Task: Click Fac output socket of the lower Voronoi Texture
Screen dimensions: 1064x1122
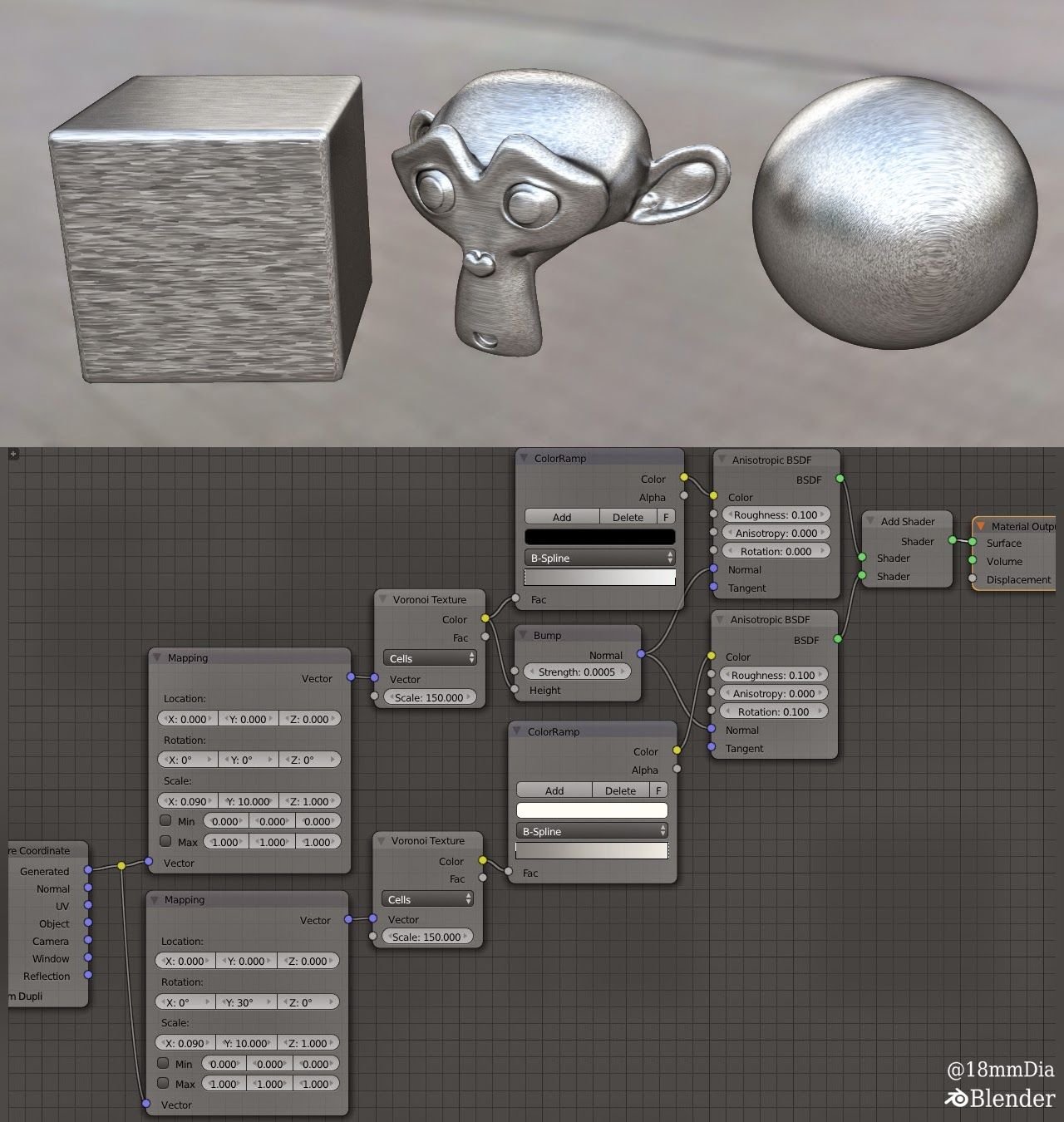Action: click(x=482, y=878)
